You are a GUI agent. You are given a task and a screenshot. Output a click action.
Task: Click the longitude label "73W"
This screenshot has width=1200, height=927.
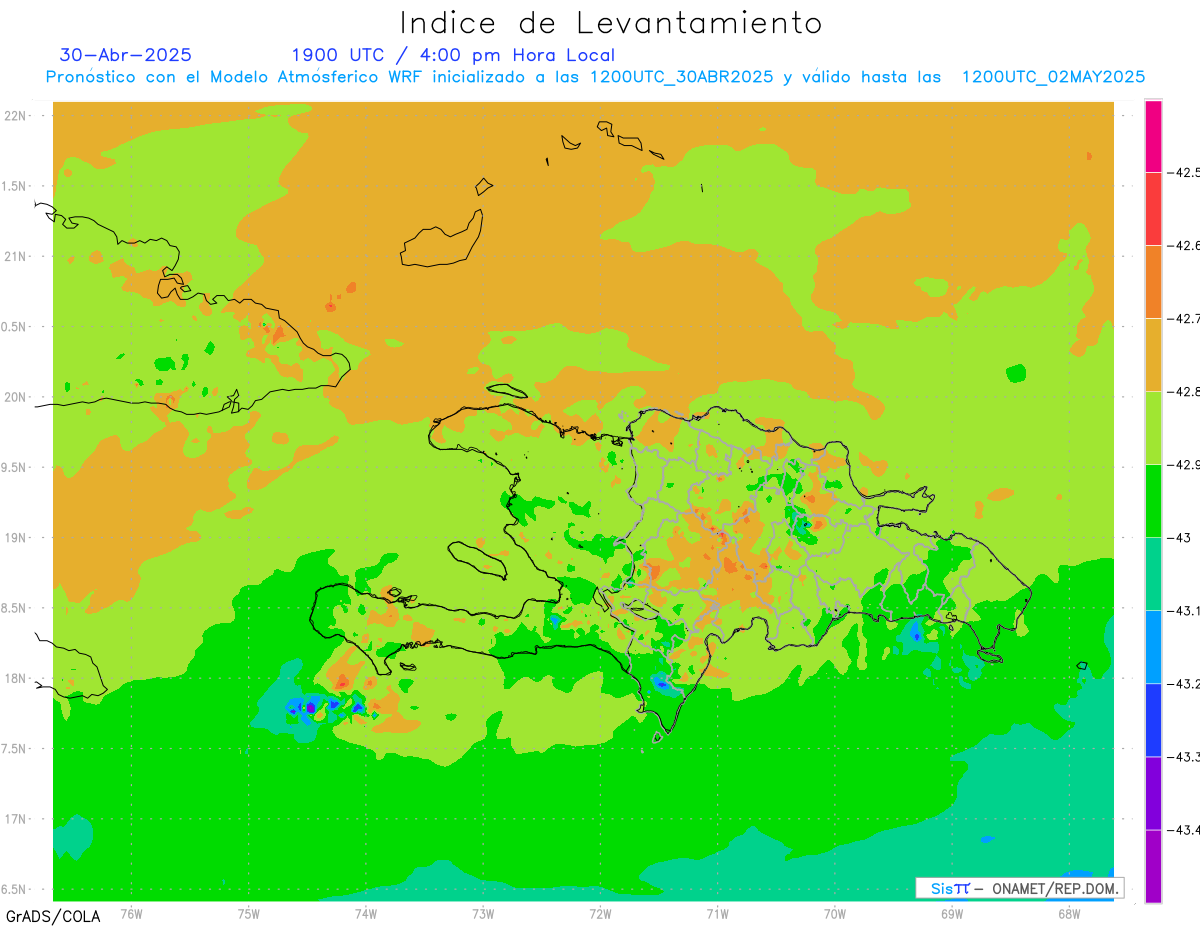(x=483, y=913)
